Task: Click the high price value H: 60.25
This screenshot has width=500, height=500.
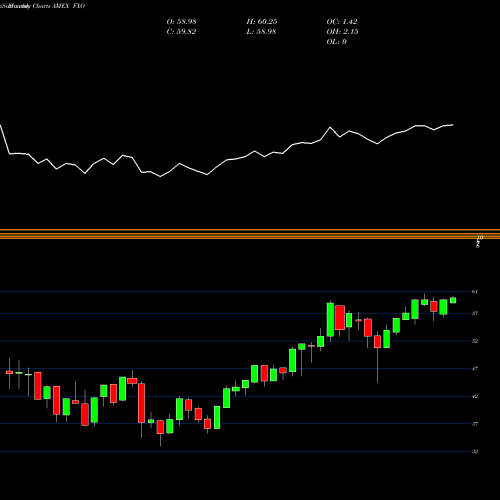Action: pyautogui.click(x=262, y=22)
